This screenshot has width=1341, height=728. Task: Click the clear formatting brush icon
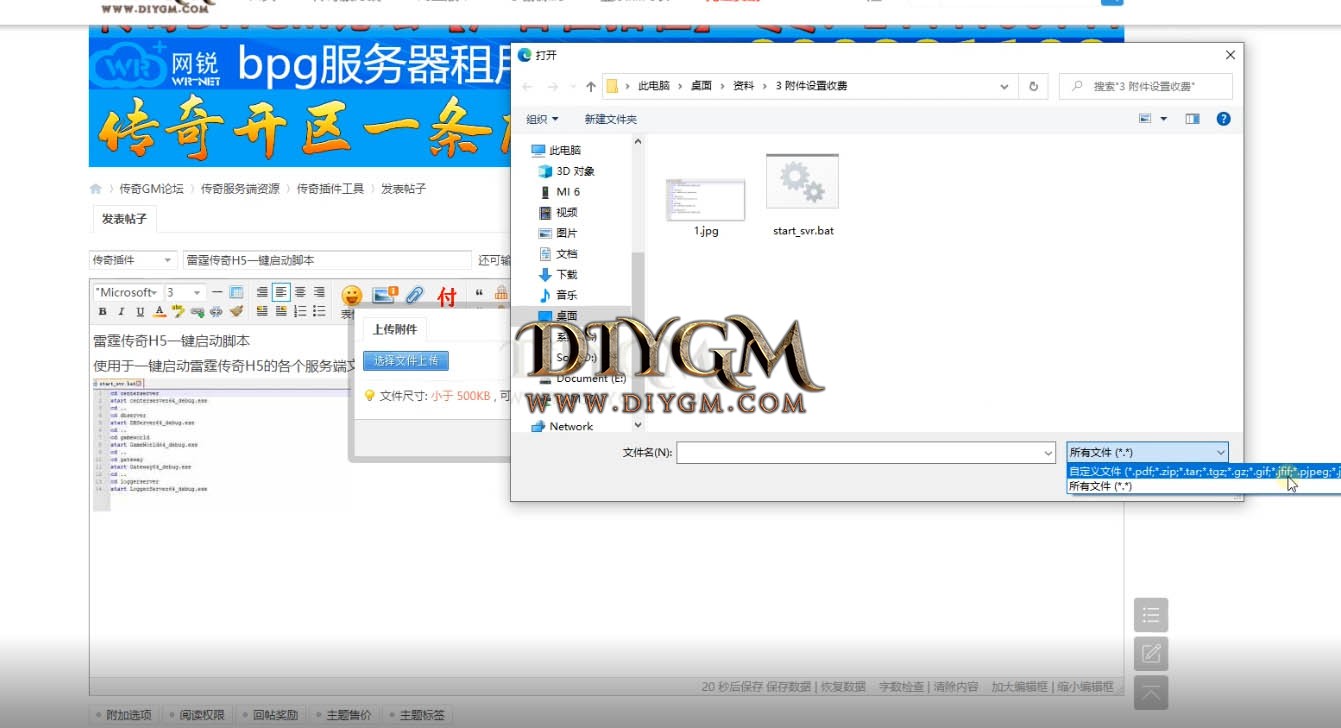(236, 311)
